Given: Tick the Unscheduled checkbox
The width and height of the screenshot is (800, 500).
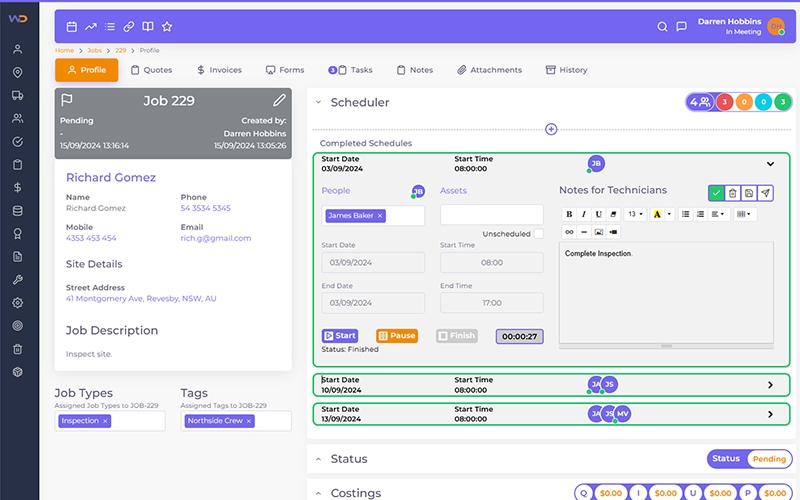Looking at the screenshot, I should pyautogui.click(x=538, y=234).
